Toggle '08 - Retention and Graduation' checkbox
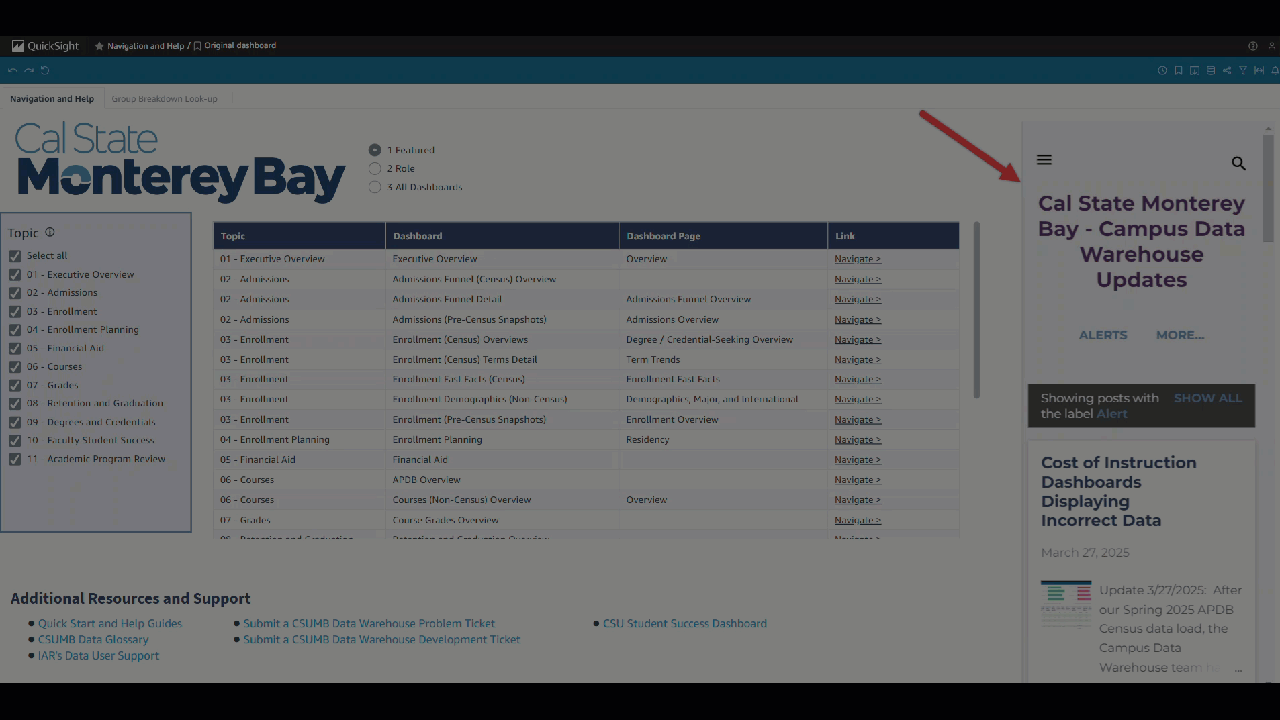Image resolution: width=1280 pixels, height=720 pixels. coord(15,403)
